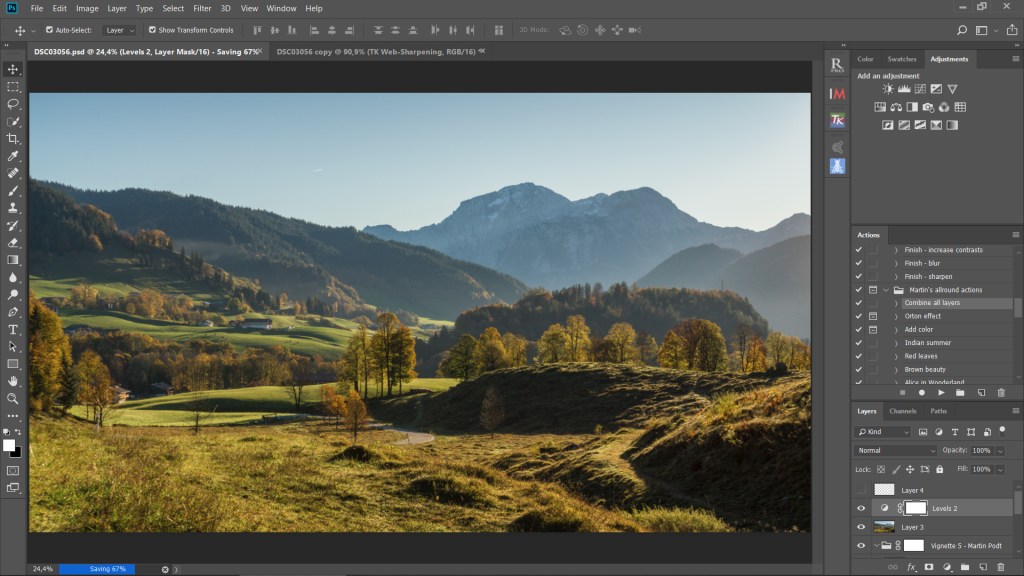Add a Brightness/Contrast adjustment

pos(888,89)
